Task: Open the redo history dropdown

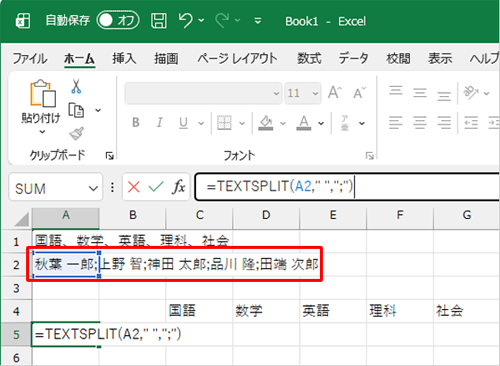Action: 237,21
